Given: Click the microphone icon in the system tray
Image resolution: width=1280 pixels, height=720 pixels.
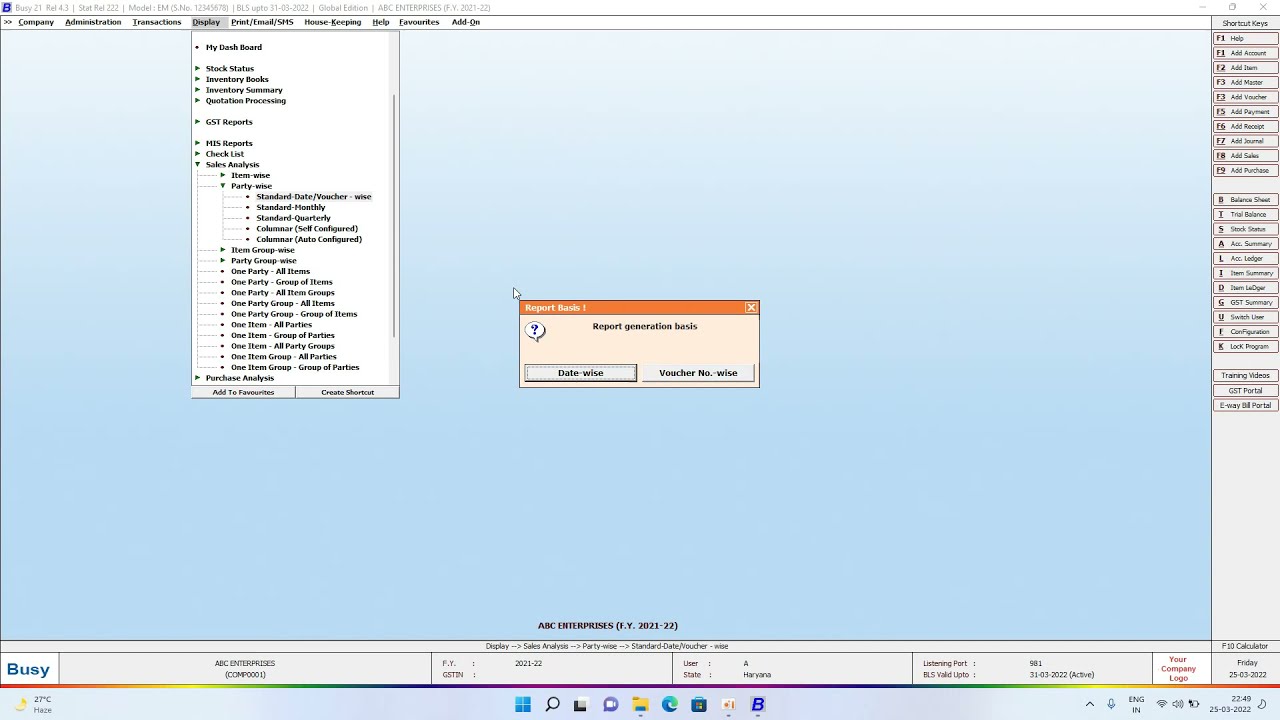Looking at the screenshot, I should click(x=1111, y=704).
